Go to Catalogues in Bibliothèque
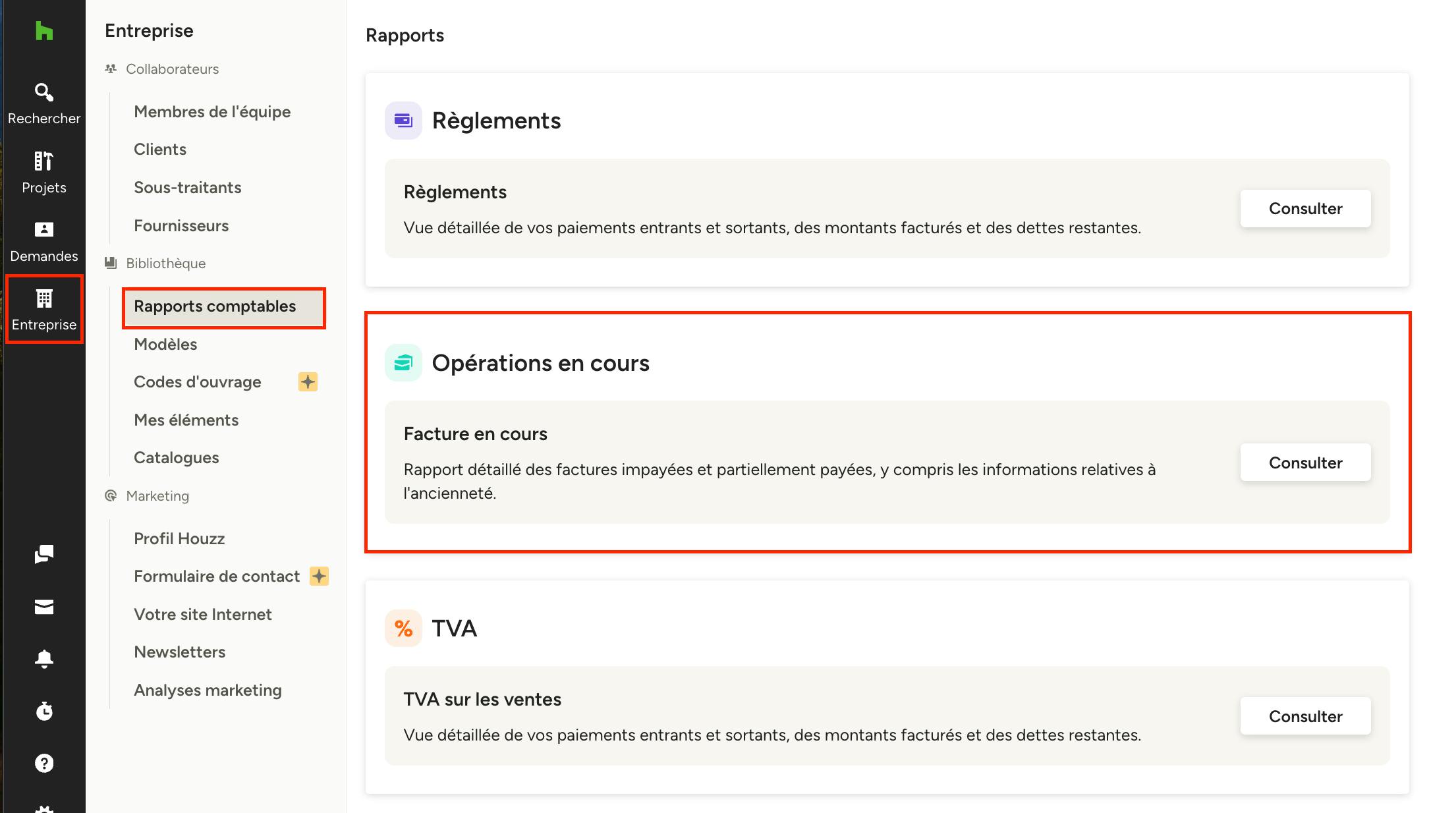The height and width of the screenshot is (813, 1456). click(176, 458)
